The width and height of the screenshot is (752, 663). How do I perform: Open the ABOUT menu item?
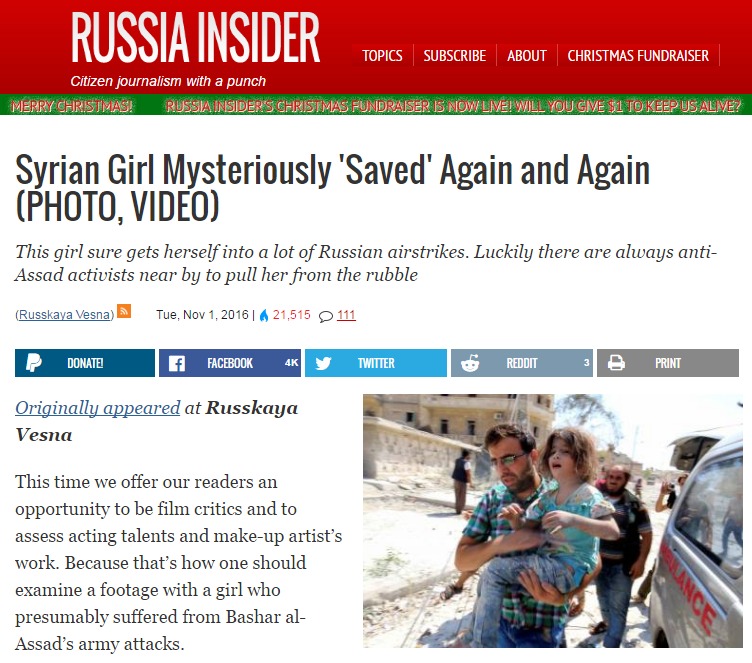(x=527, y=56)
